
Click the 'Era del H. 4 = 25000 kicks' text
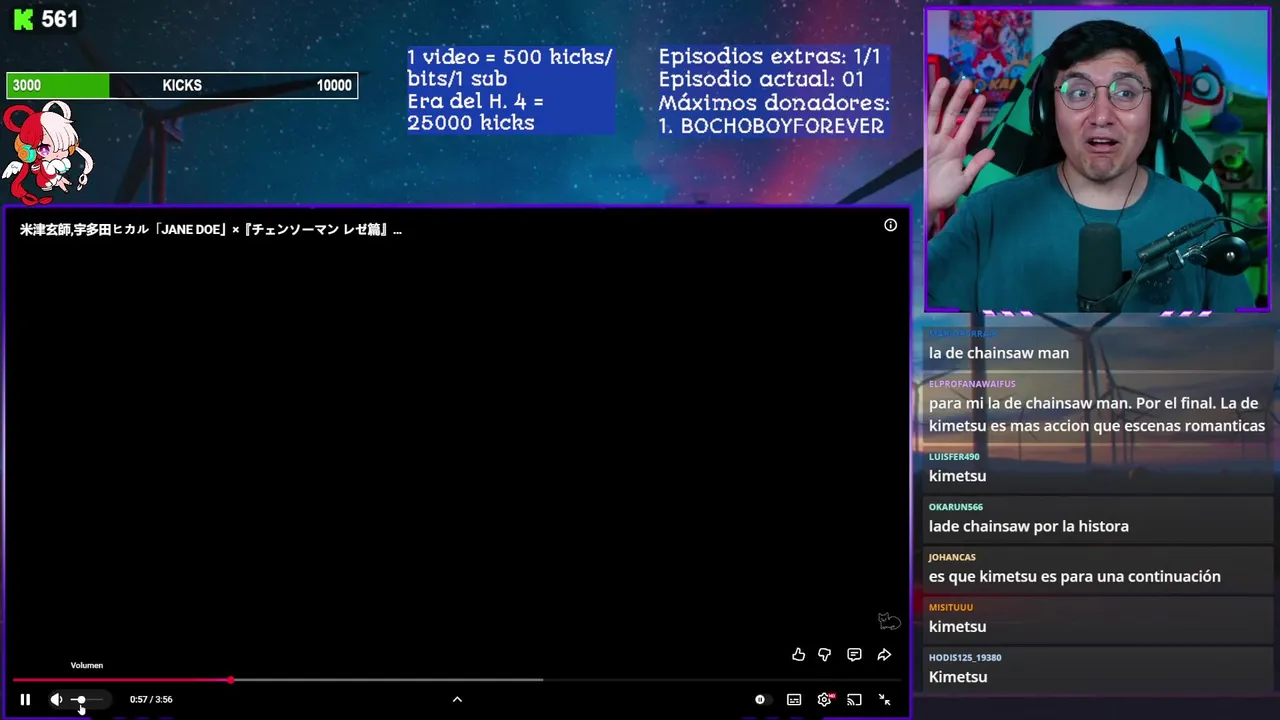click(476, 112)
